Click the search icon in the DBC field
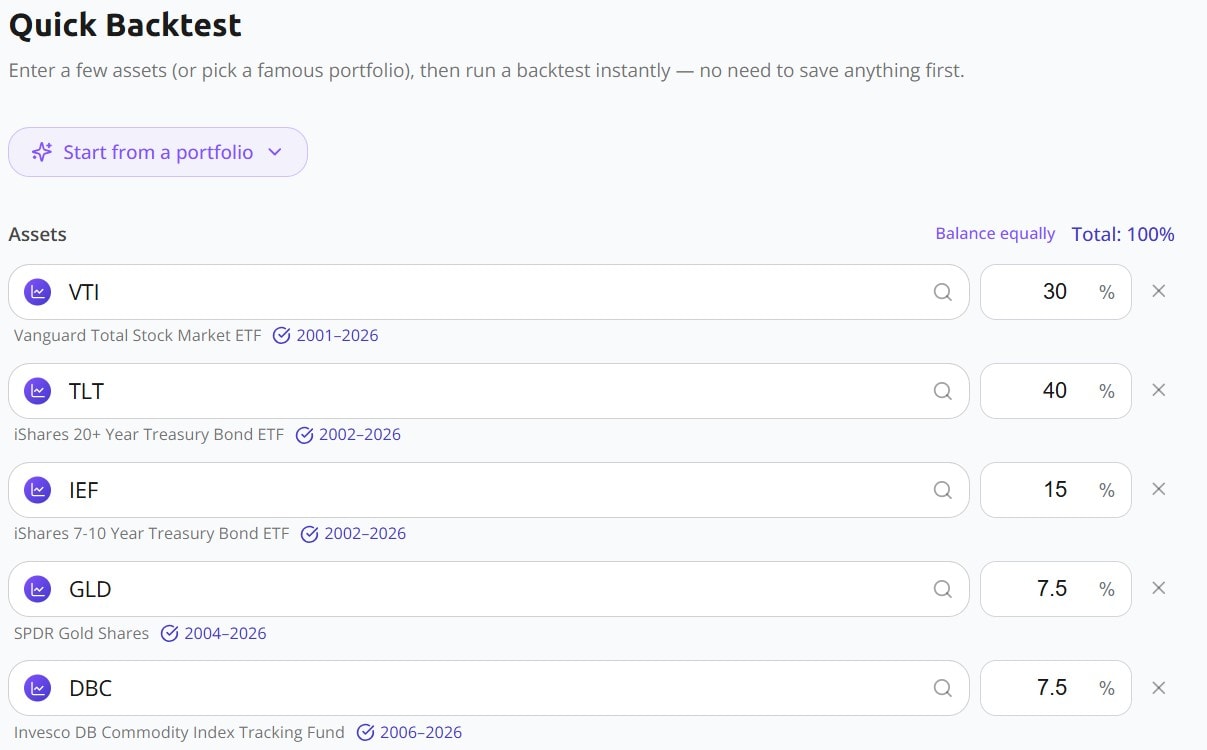 click(943, 688)
